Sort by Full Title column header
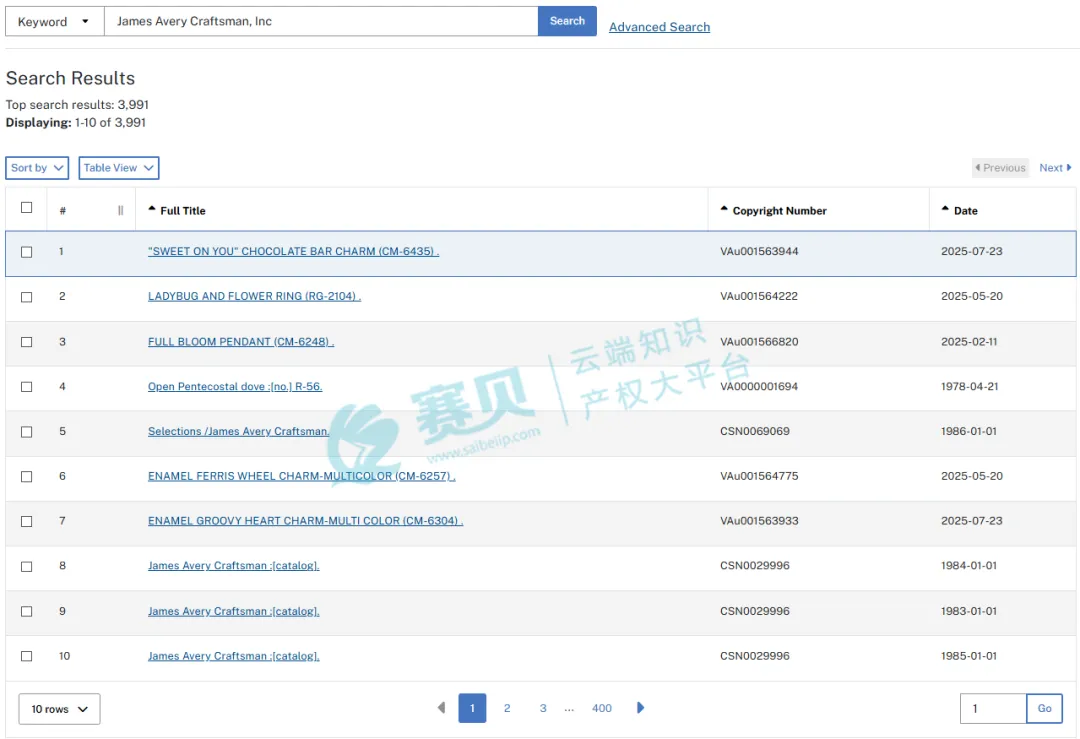 tap(177, 211)
